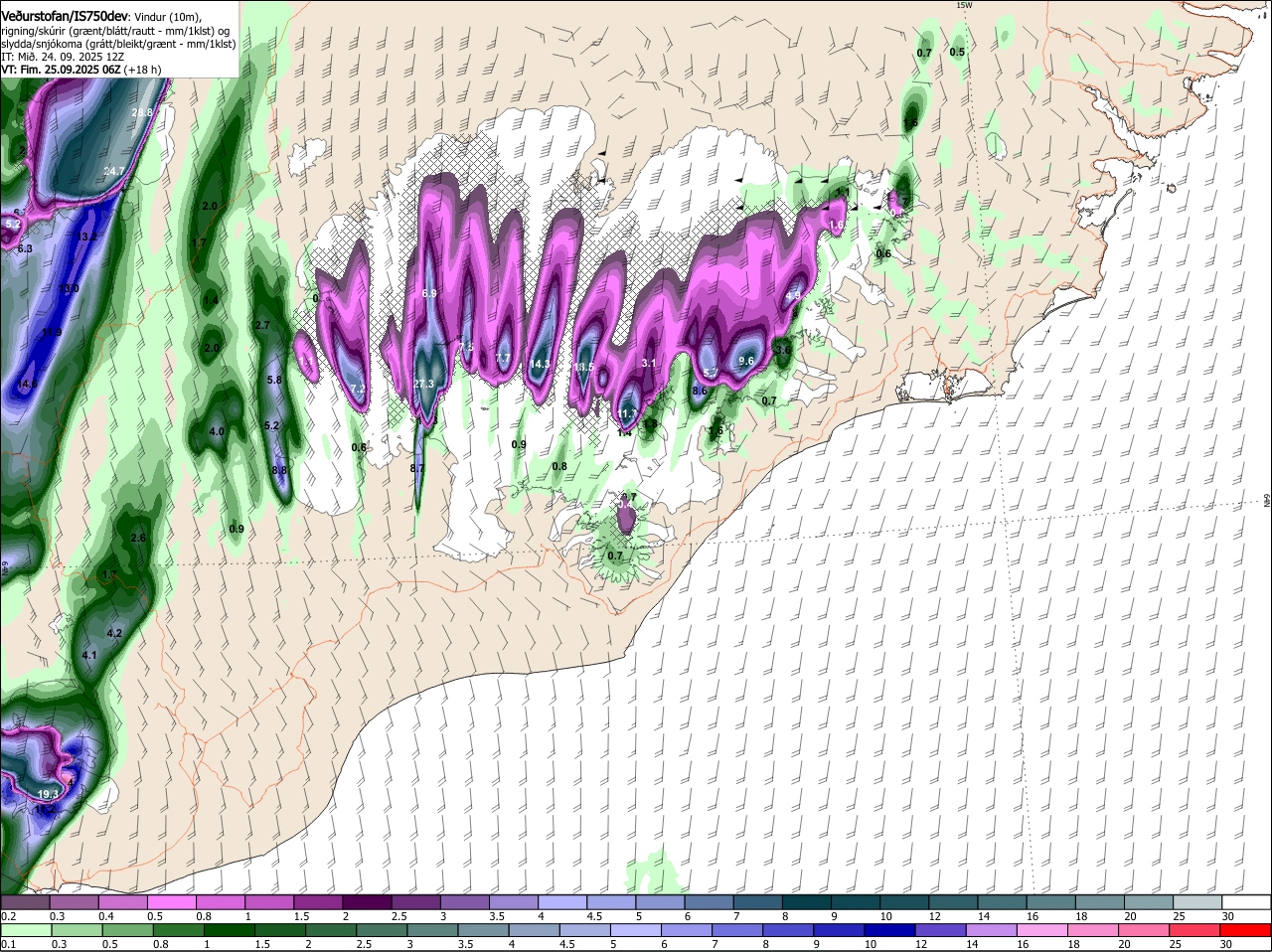Image resolution: width=1272 pixels, height=952 pixels.
Task: Click the 0.1 label on the lower legend
Action: point(8,944)
